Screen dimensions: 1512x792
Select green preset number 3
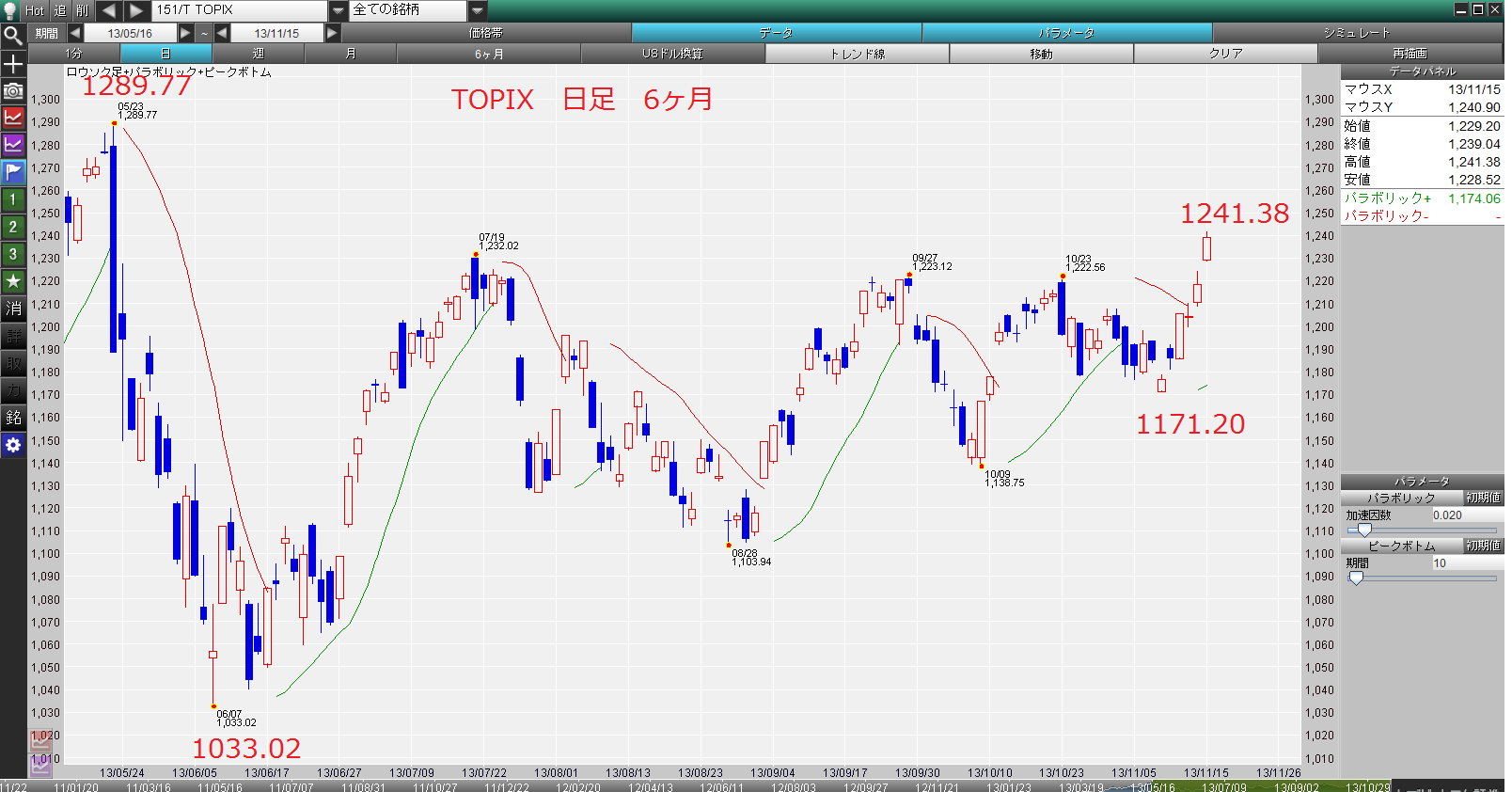pyautogui.click(x=13, y=254)
